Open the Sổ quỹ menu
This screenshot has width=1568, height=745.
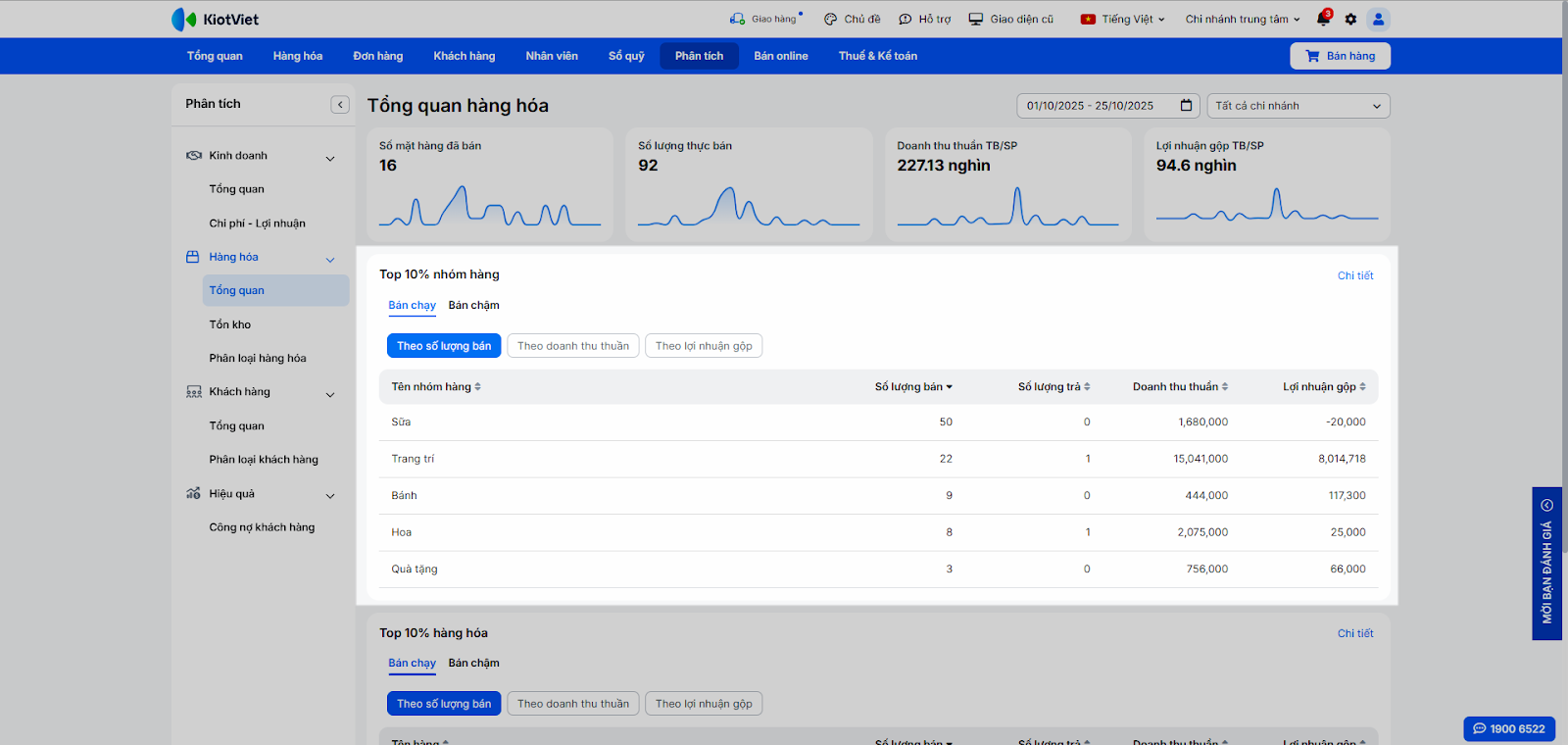(x=626, y=56)
